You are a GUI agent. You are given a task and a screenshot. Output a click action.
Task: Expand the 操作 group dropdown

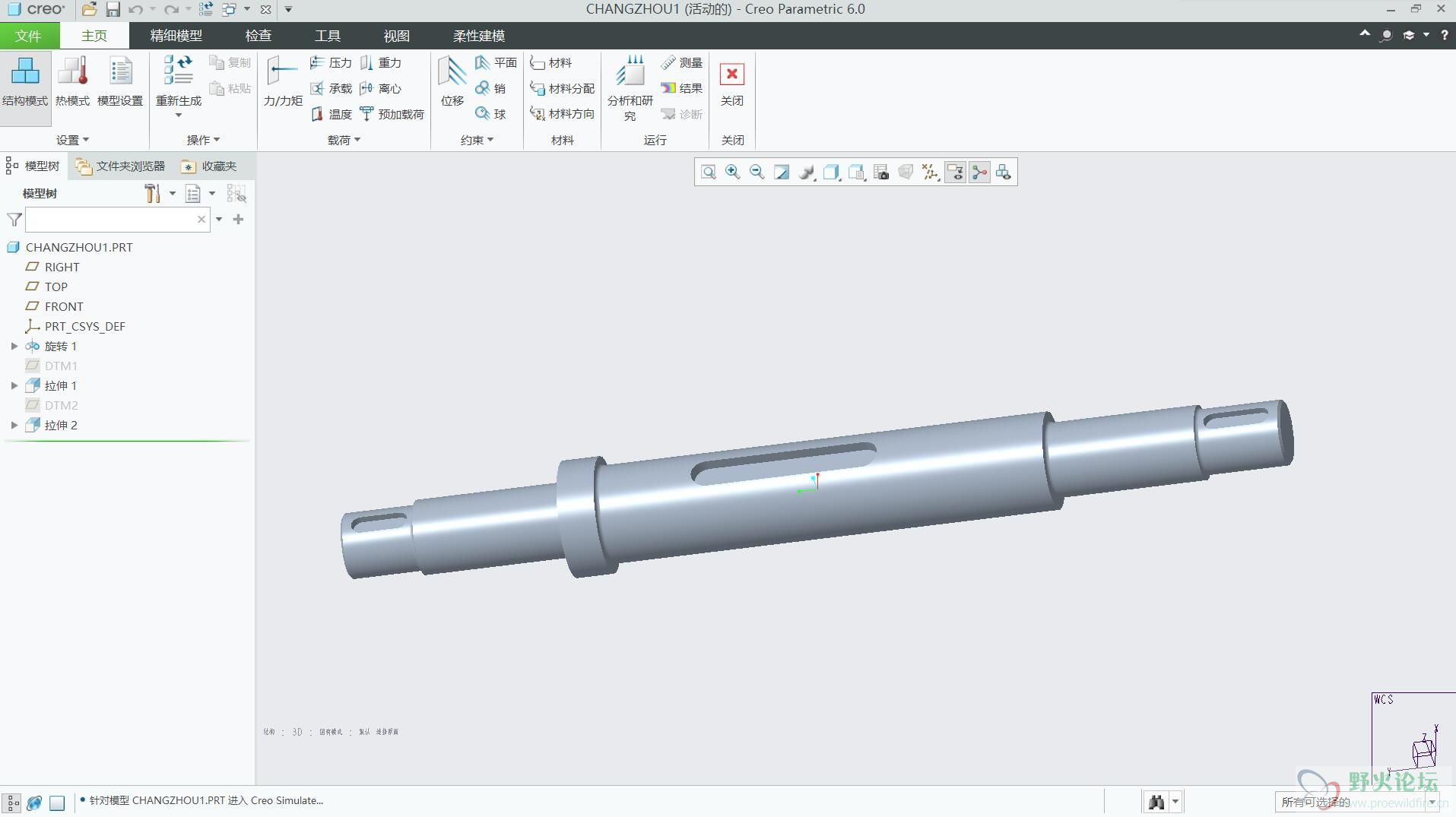pos(203,140)
